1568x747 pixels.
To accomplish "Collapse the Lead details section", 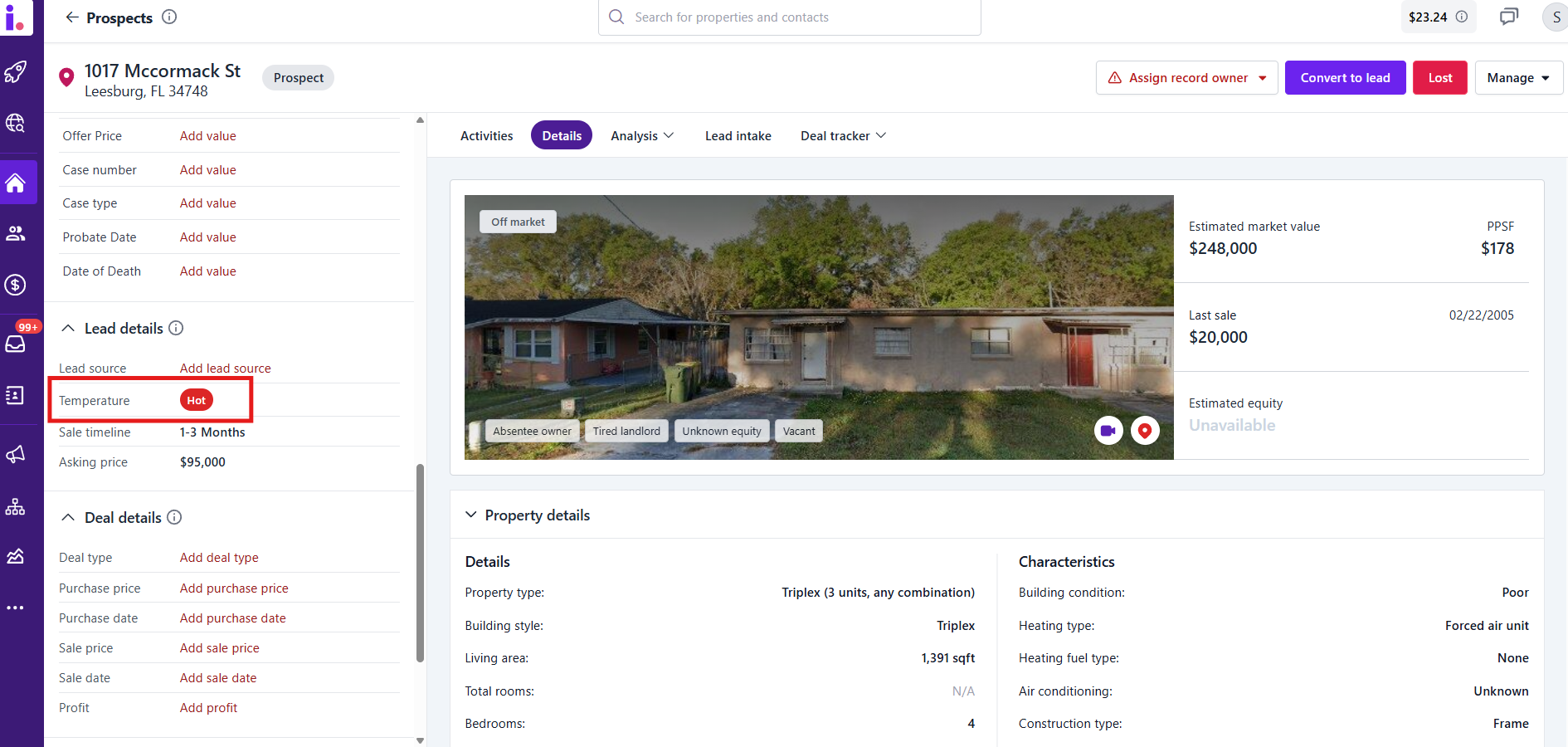I will tap(68, 329).
